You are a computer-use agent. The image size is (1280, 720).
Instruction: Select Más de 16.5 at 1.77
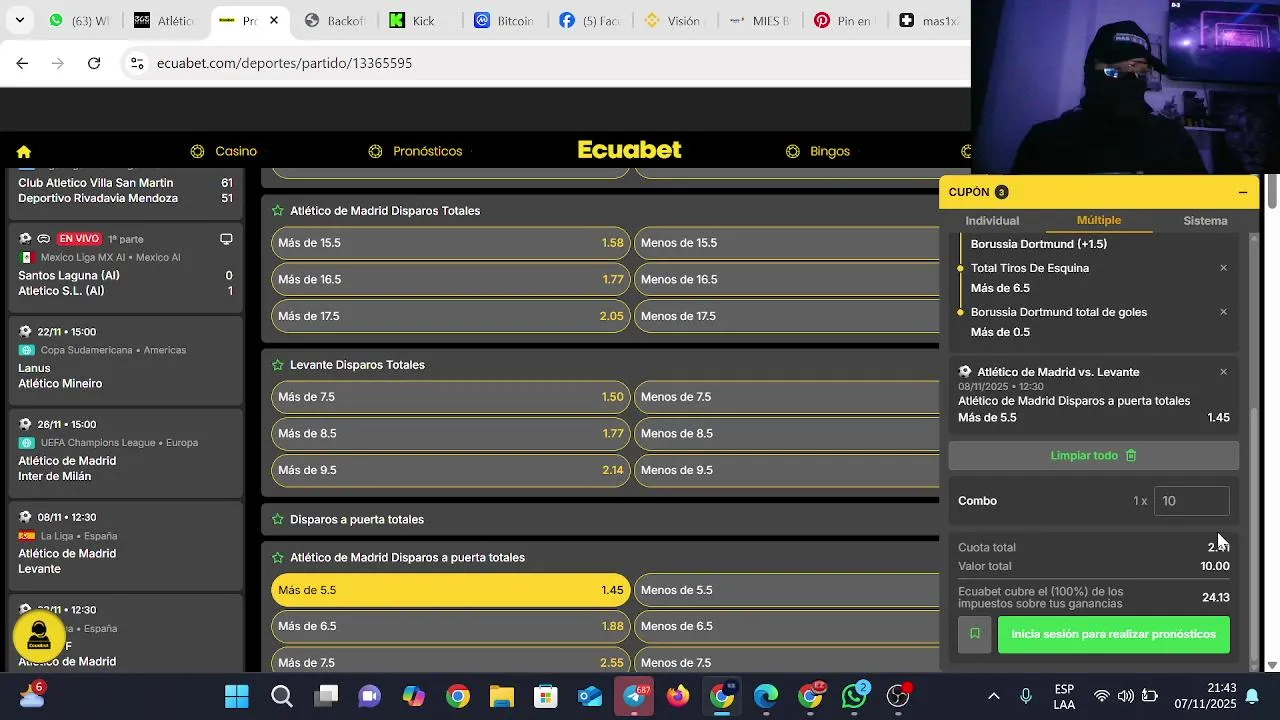450,279
